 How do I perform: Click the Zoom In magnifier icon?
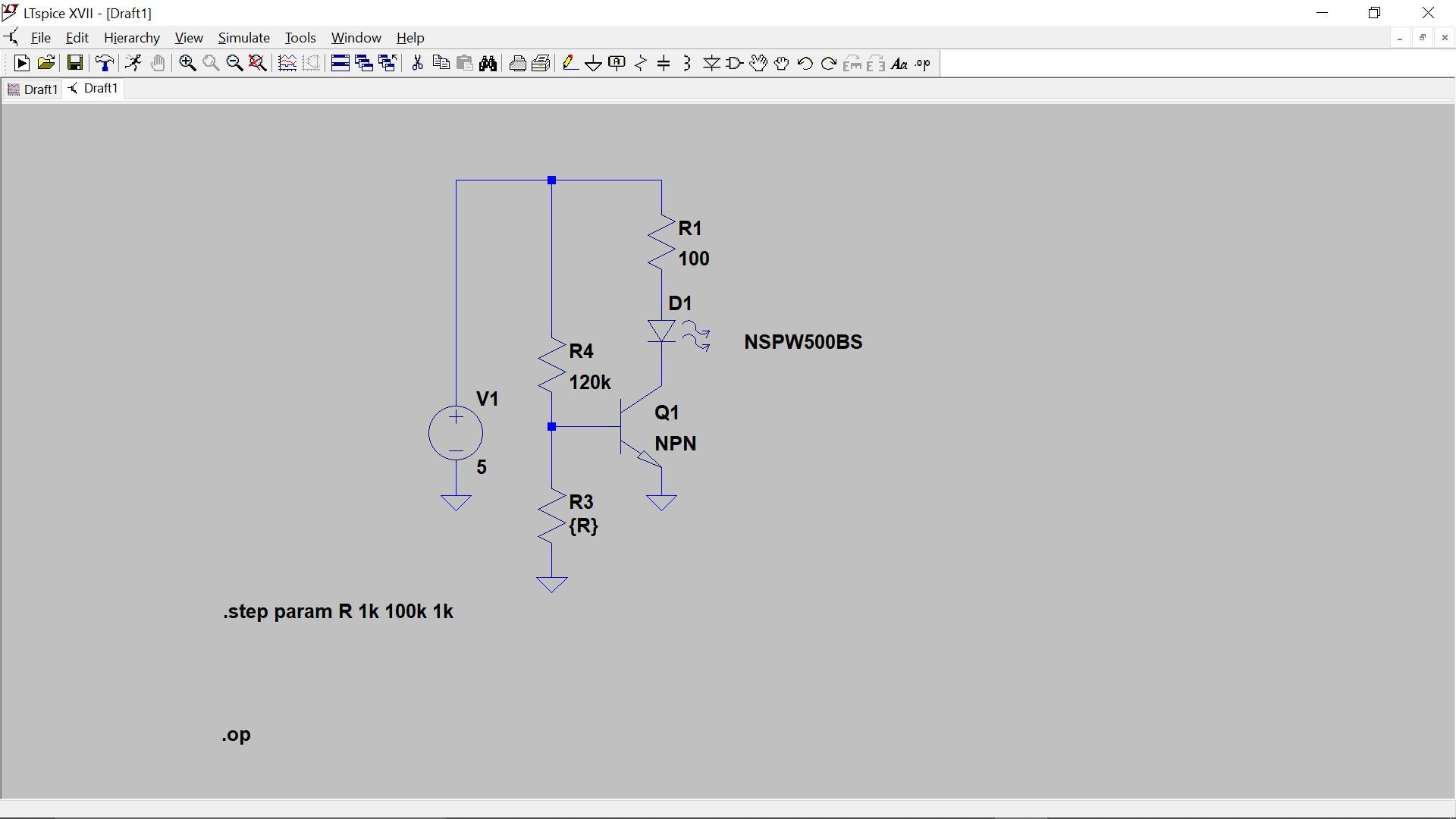tap(187, 64)
